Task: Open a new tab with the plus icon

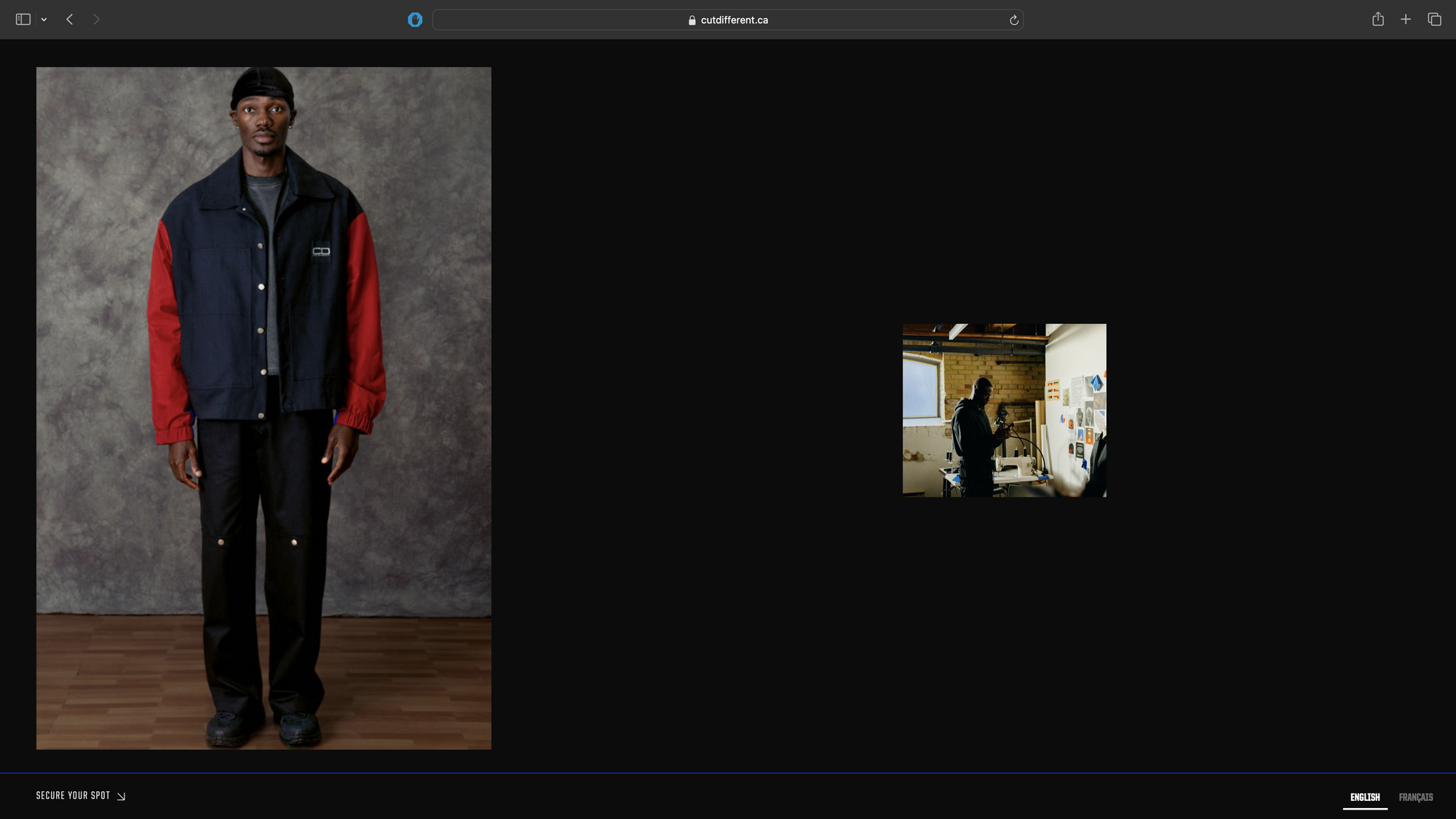Action: (1406, 20)
